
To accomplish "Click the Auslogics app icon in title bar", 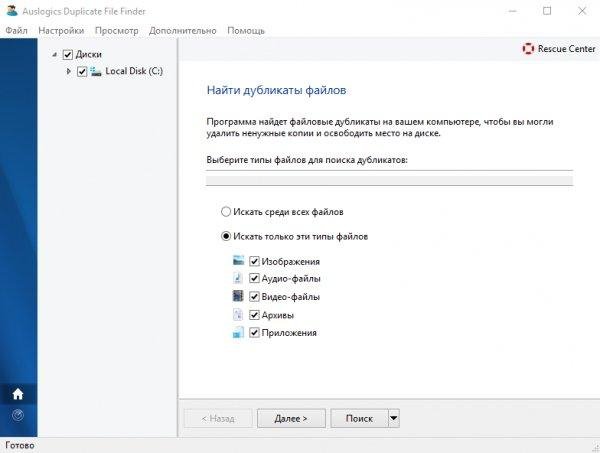I will (12, 11).
